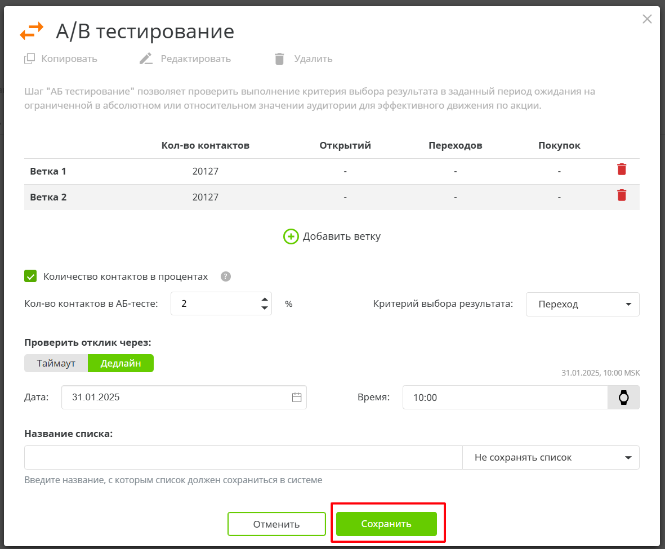The height and width of the screenshot is (549, 665).
Task: Delete Ветка 2 with red trash icon
Action: tap(621, 196)
